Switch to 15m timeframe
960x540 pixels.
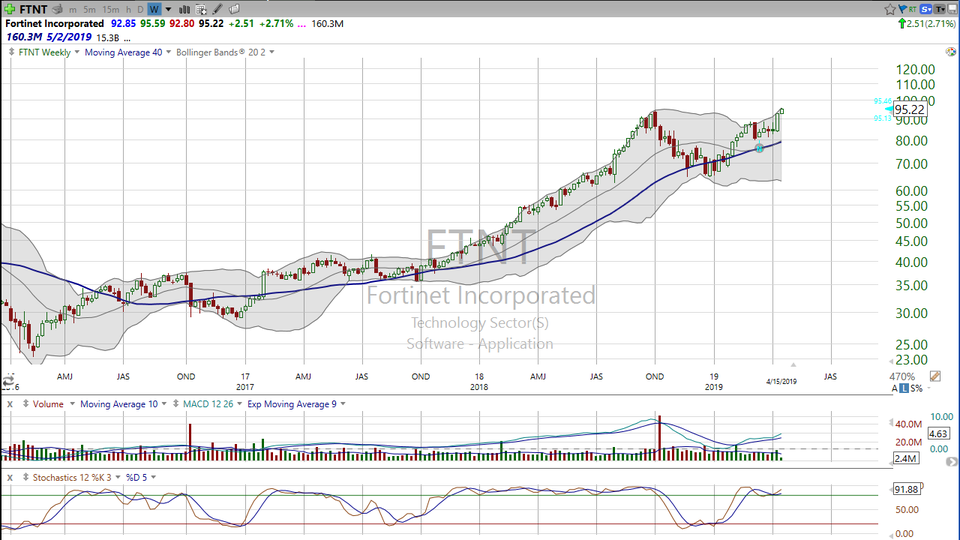(x=111, y=10)
